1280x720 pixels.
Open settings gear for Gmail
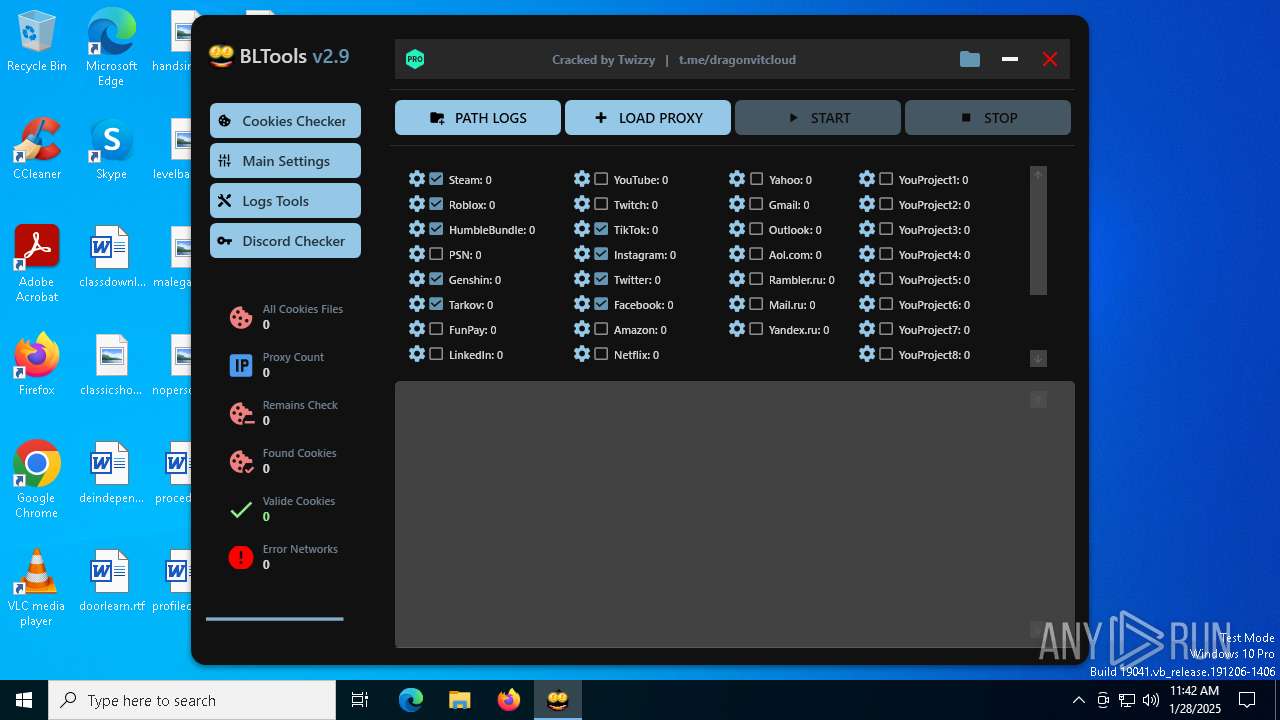[x=737, y=204]
